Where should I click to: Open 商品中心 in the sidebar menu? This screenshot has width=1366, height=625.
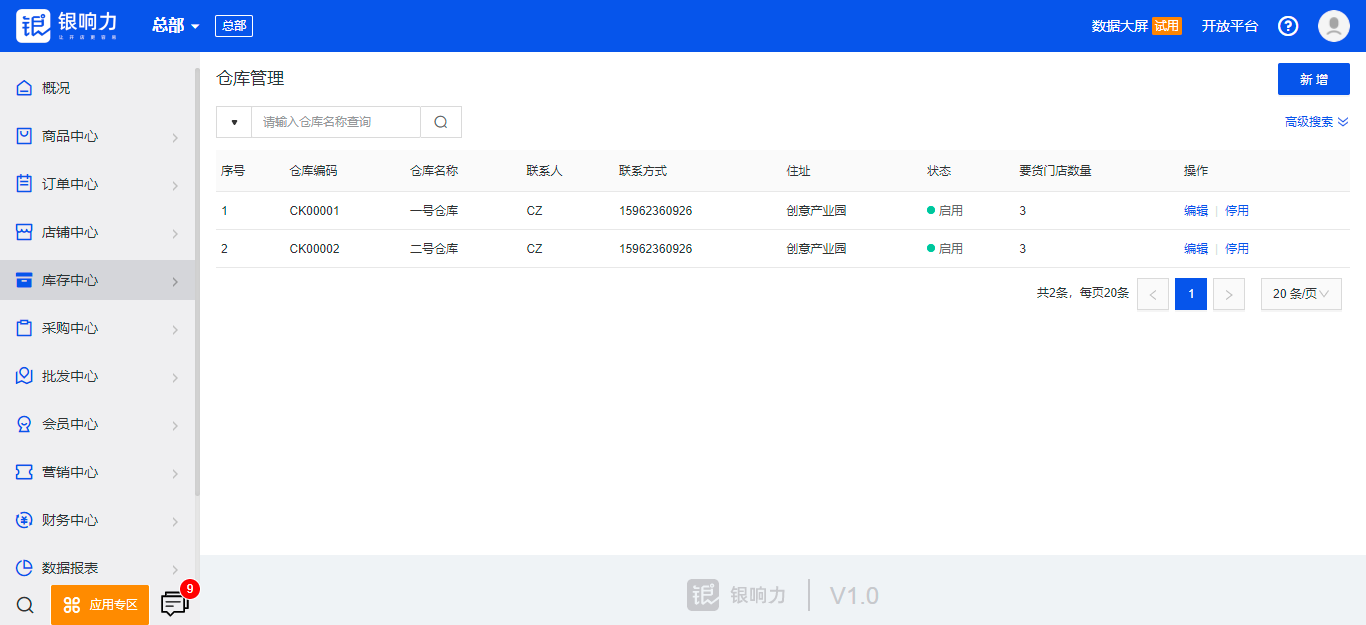pyautogui.click(x=70, y=136)
